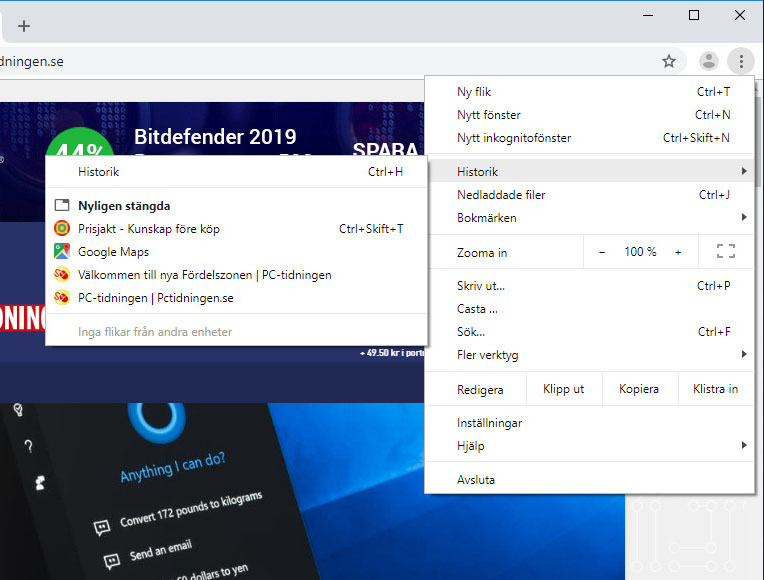The image size is (764, 580).
Task: Click the 100 % zoom value
Action: tap(640, 252)
